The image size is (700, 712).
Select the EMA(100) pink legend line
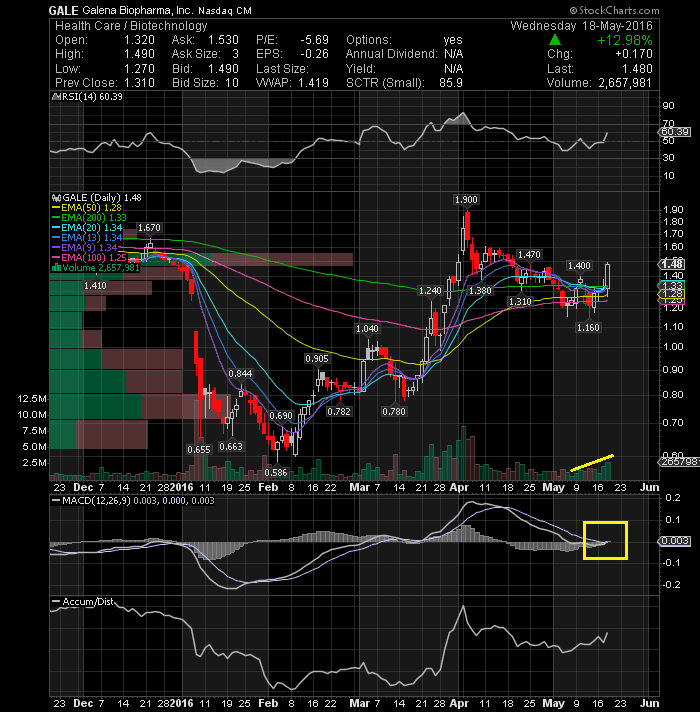tap(56, 257)
